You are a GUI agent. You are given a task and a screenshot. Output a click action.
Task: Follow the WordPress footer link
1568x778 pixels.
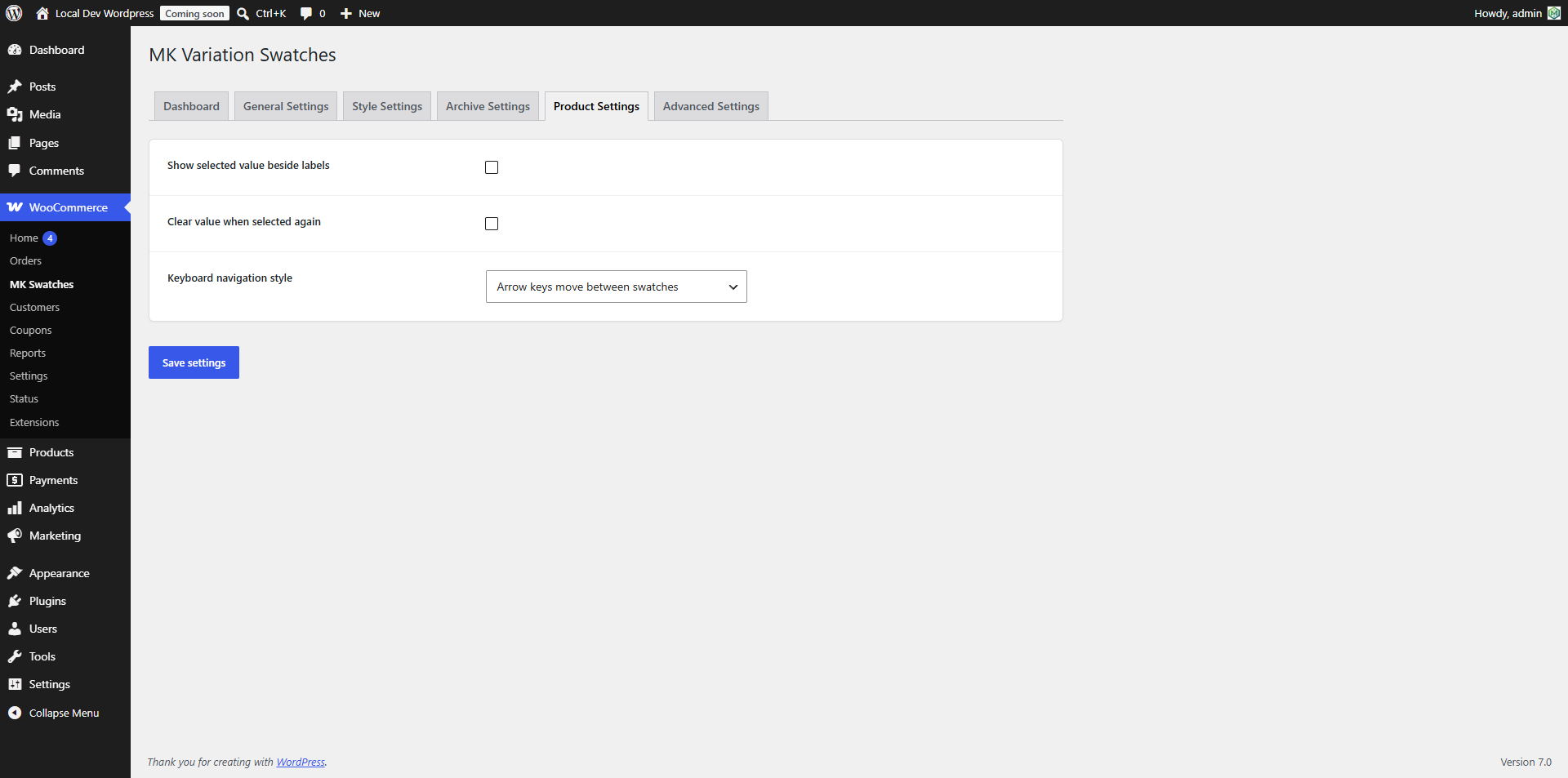[301, 762]
